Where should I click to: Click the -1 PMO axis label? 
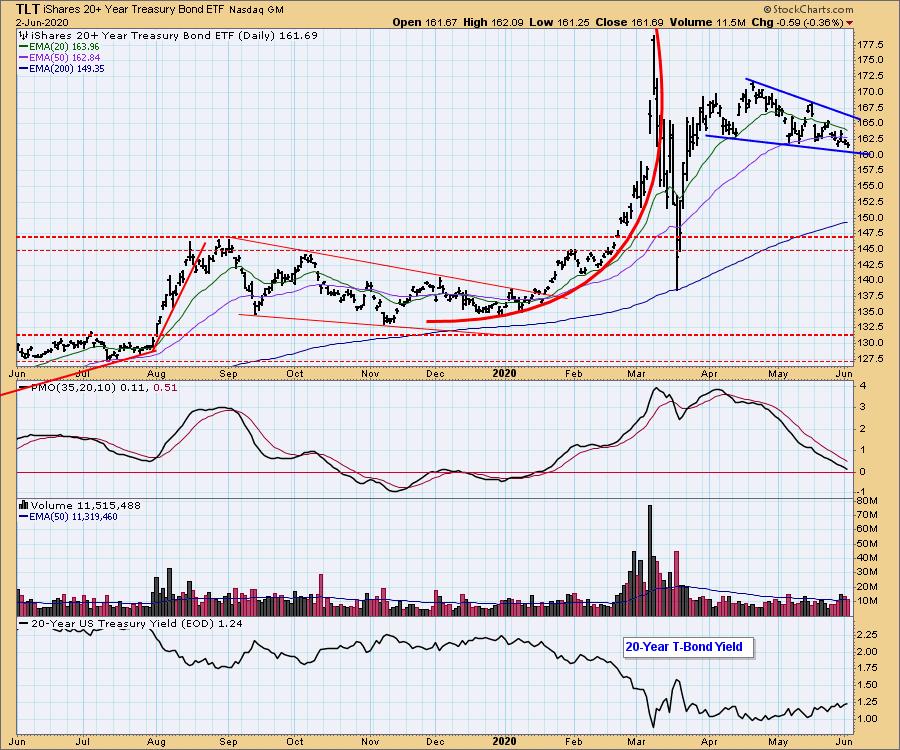point(861,492)
